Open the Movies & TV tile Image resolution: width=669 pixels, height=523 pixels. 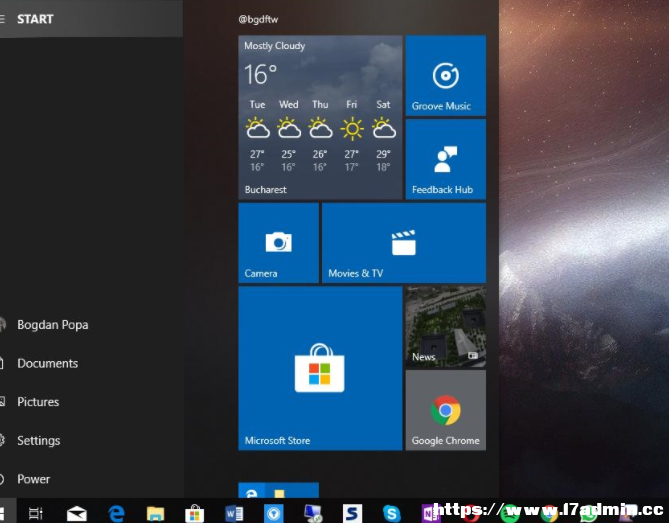point(404,243)
